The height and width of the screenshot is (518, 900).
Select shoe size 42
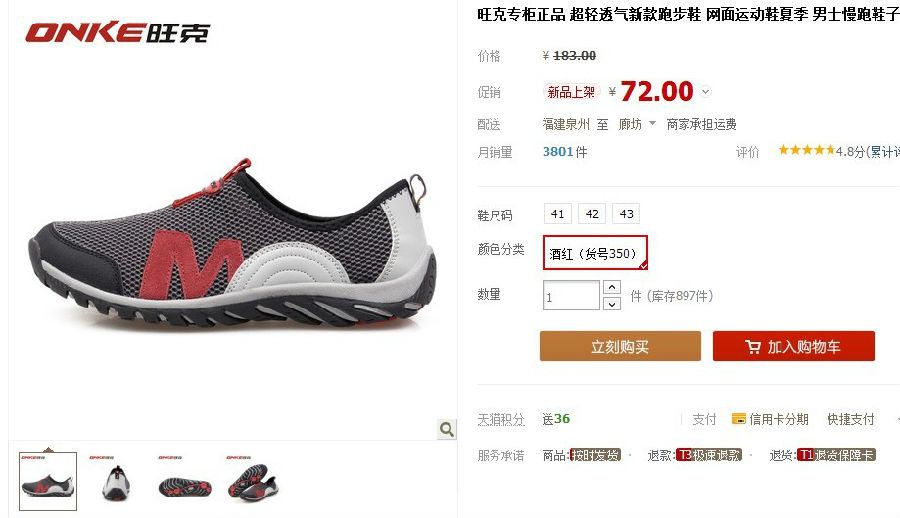coord(592,214)
